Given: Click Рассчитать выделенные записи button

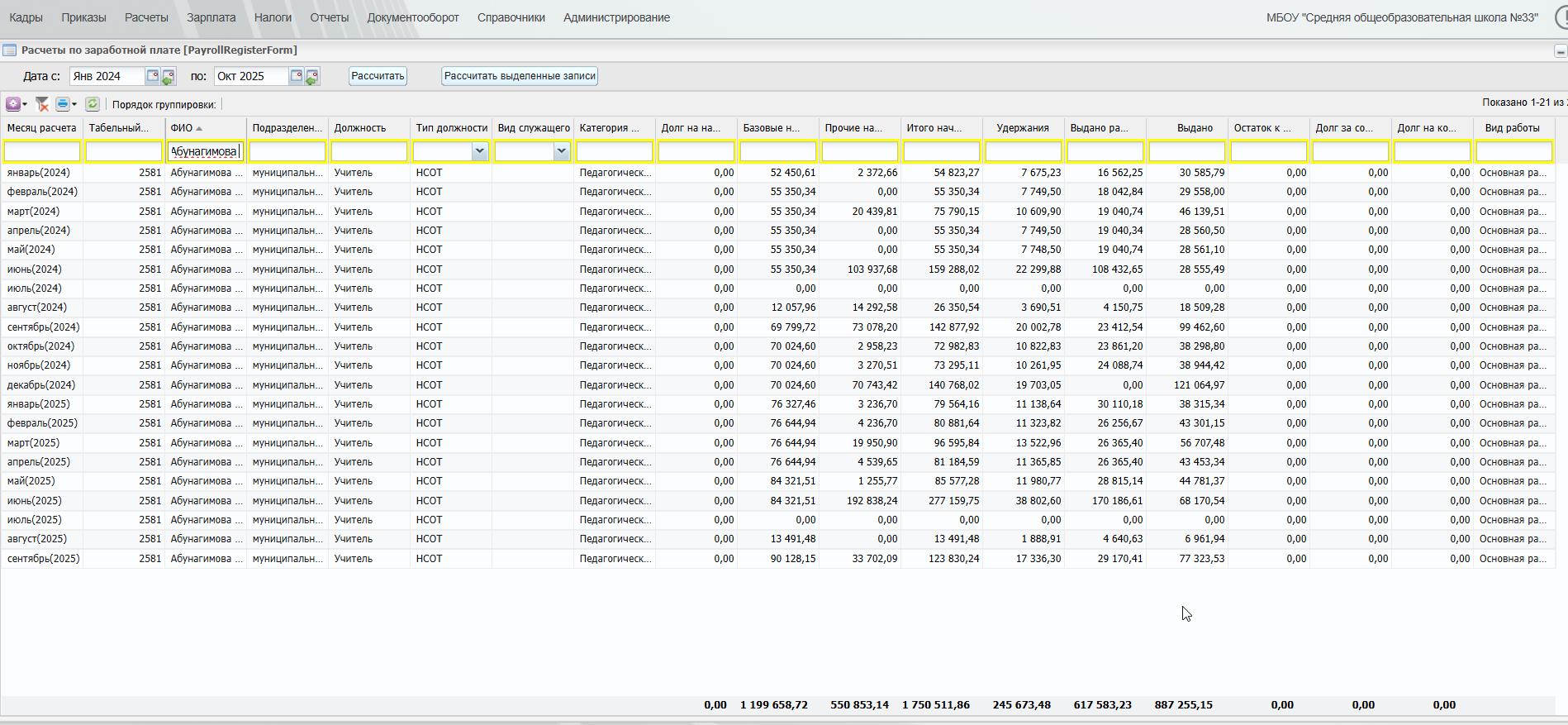Looking at the screenshot, I should click(x=520, y=76).
